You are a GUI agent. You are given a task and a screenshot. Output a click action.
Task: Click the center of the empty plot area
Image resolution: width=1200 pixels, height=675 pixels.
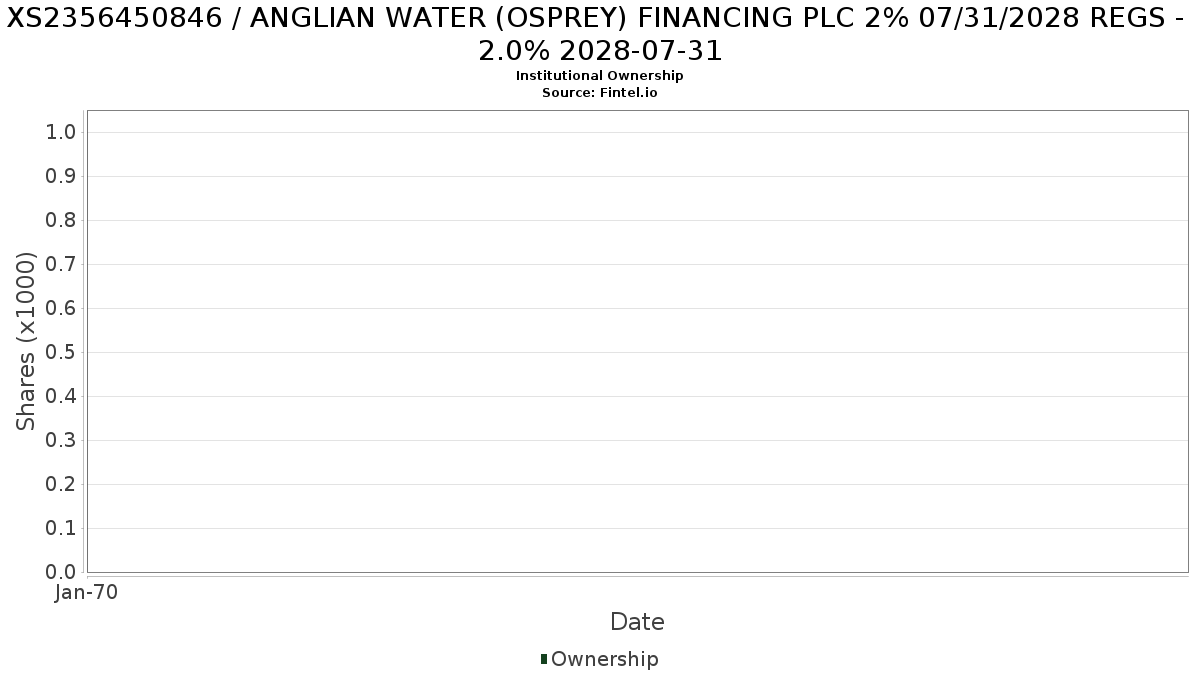click(x=637, y=341)
